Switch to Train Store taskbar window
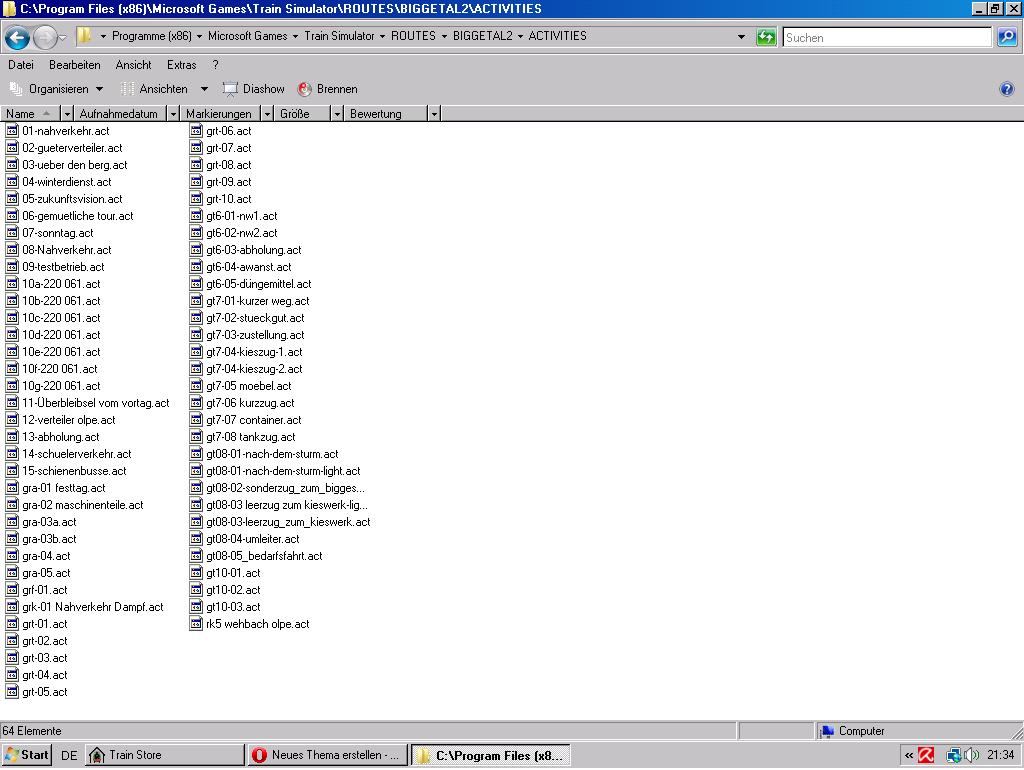Image resolution: width=1024 pixels, height=770 pixels. pos(165,755)
